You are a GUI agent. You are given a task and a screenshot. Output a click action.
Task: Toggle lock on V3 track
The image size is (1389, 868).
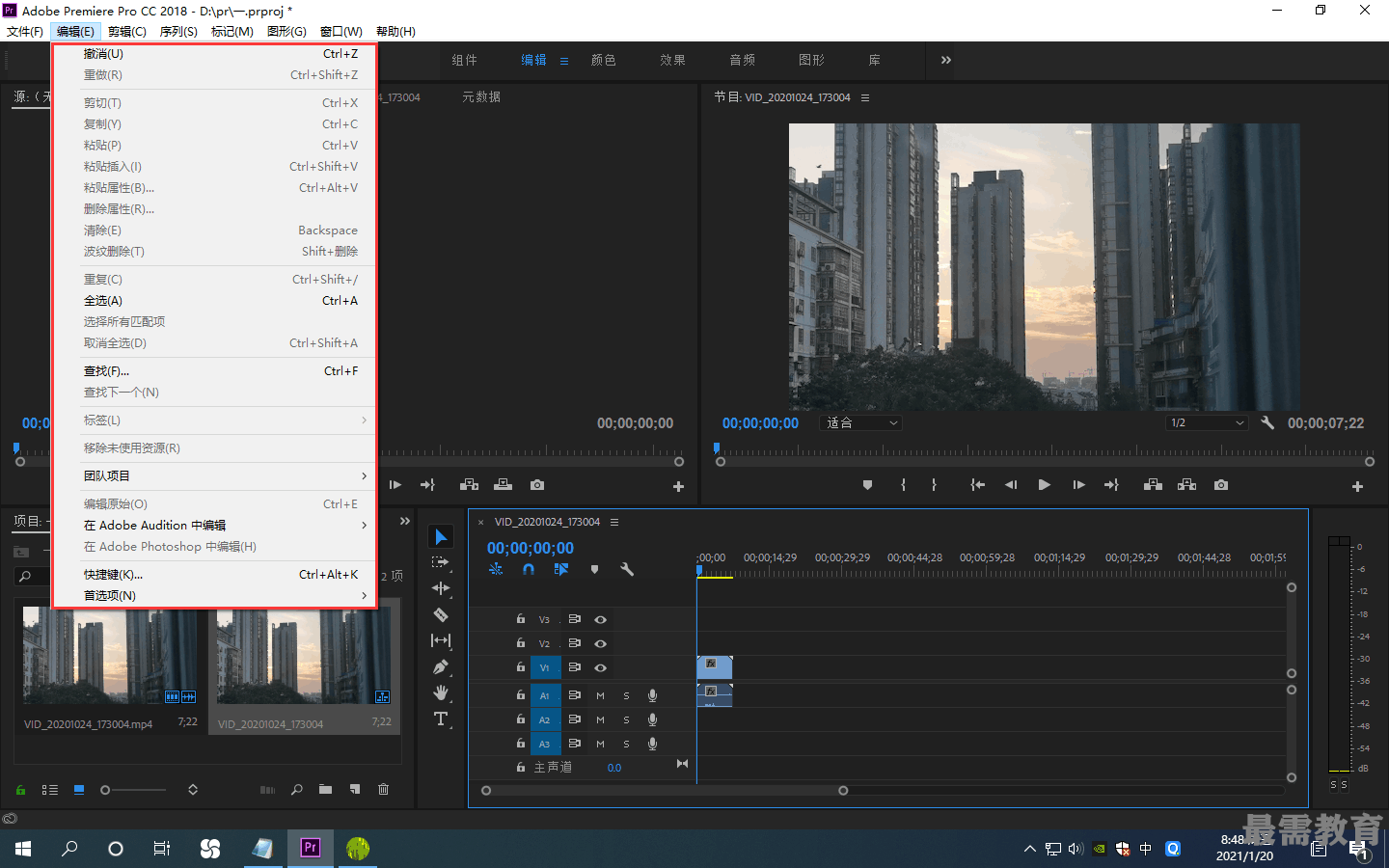click(521, 619)
